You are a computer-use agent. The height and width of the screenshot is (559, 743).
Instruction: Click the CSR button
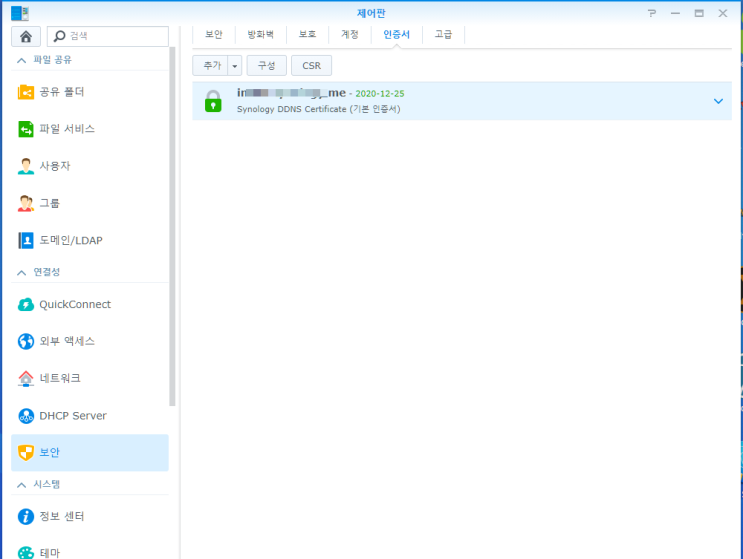311,66
